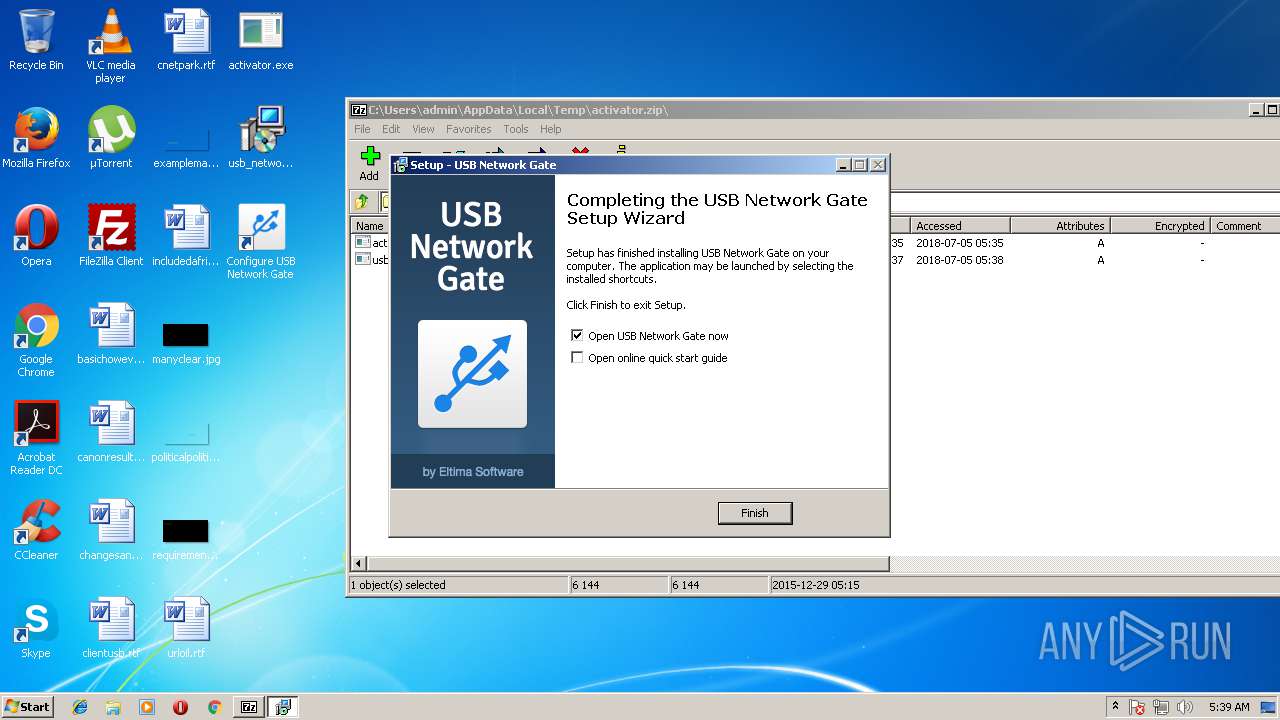This screenshot has width=1280, height=720.
Task: Select manyclear.jpg on the desktop
Action: (186, 340)
